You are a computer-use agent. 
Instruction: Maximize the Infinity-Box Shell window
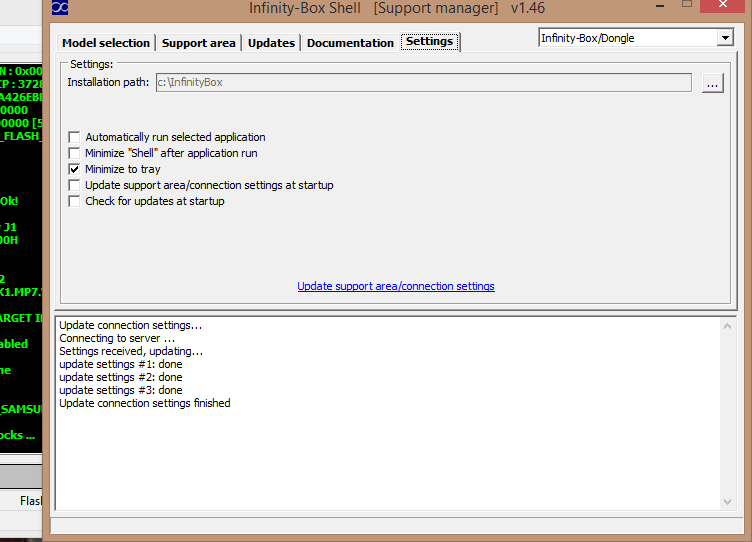click(x=687, y=5)
